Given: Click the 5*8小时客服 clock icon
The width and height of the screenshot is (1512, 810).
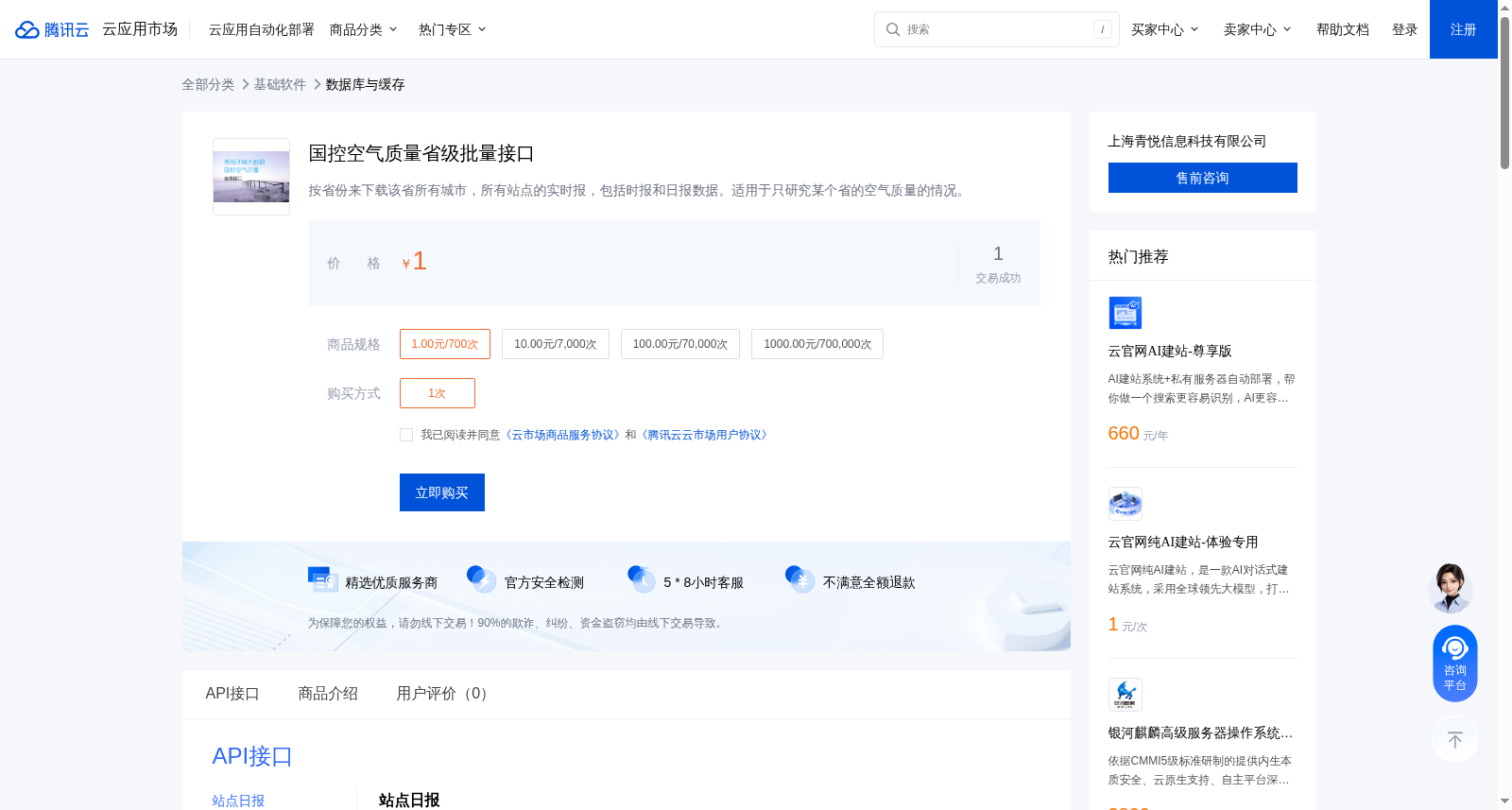Looking at the screenshot, I should click(642, 579).
